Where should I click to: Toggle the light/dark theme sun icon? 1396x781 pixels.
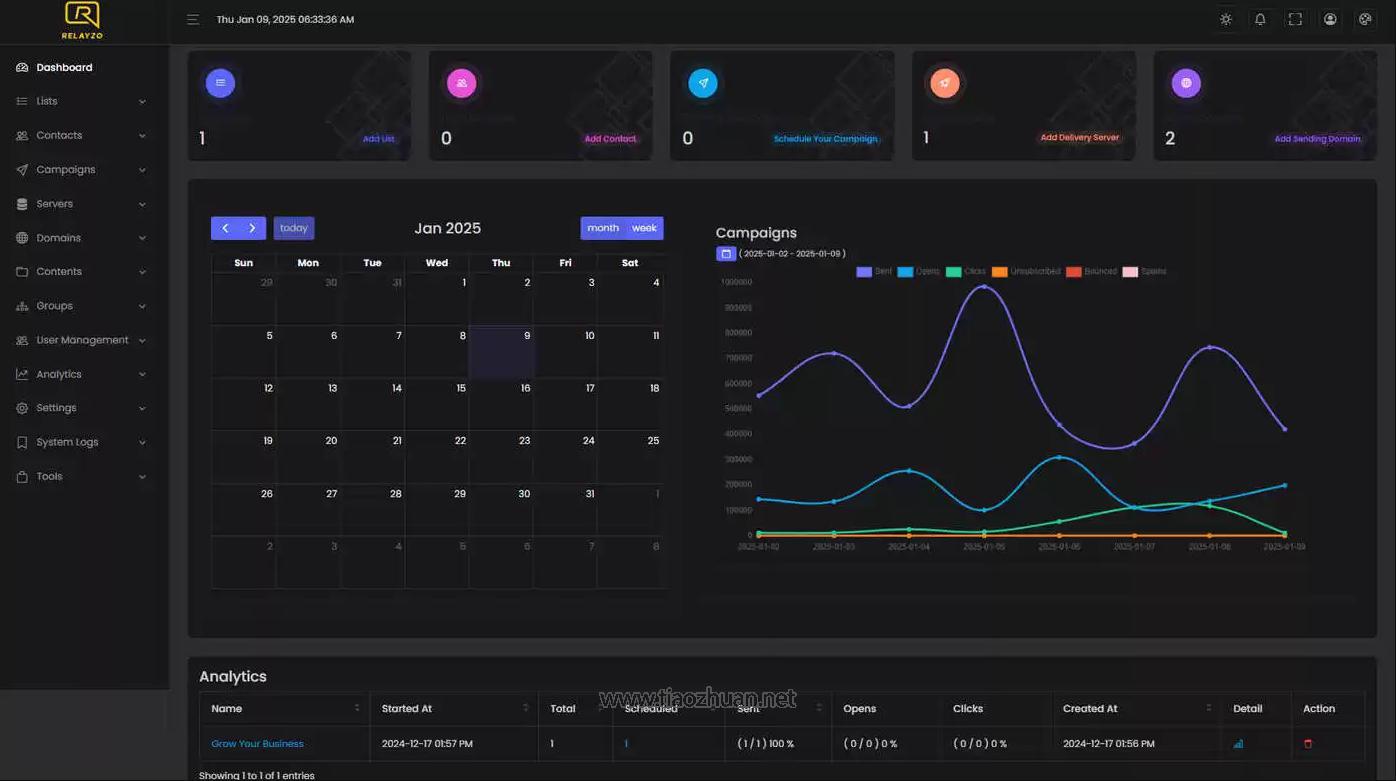pos(1226,19)
